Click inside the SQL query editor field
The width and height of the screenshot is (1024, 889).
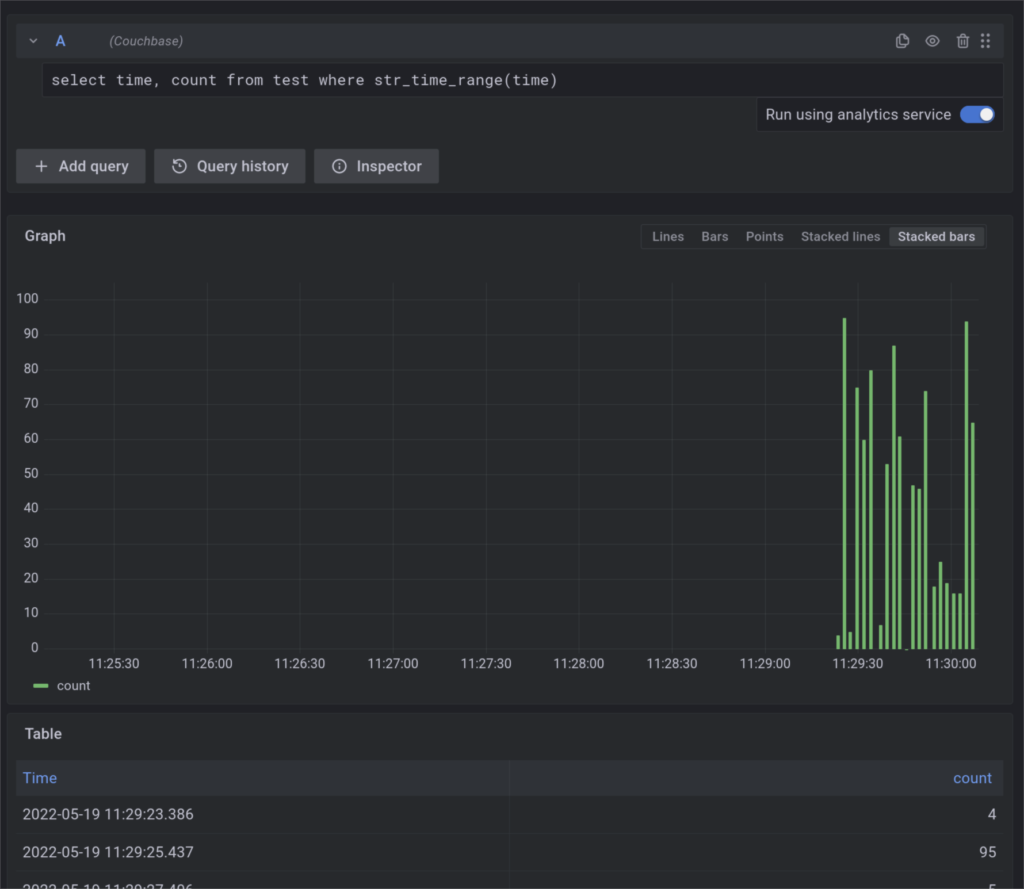pos(400,80)
